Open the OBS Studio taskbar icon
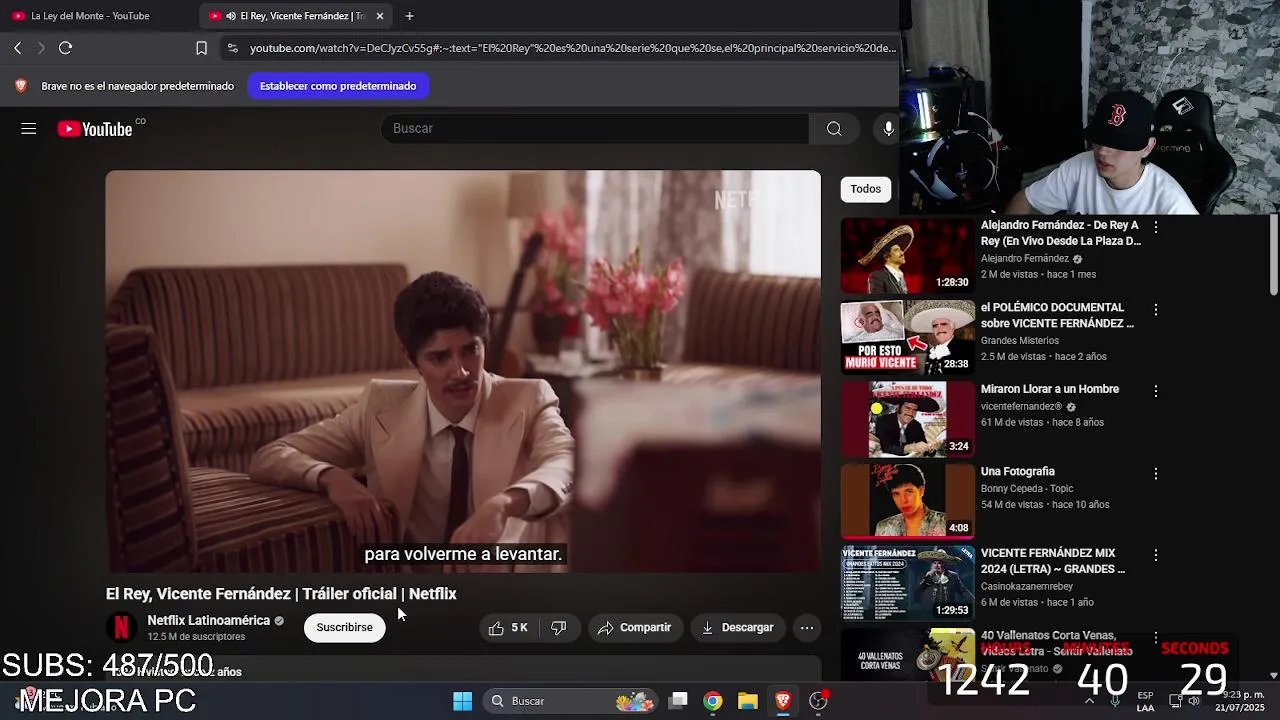The width and height of the screenshot is (1280, 720). pos(818,701)
